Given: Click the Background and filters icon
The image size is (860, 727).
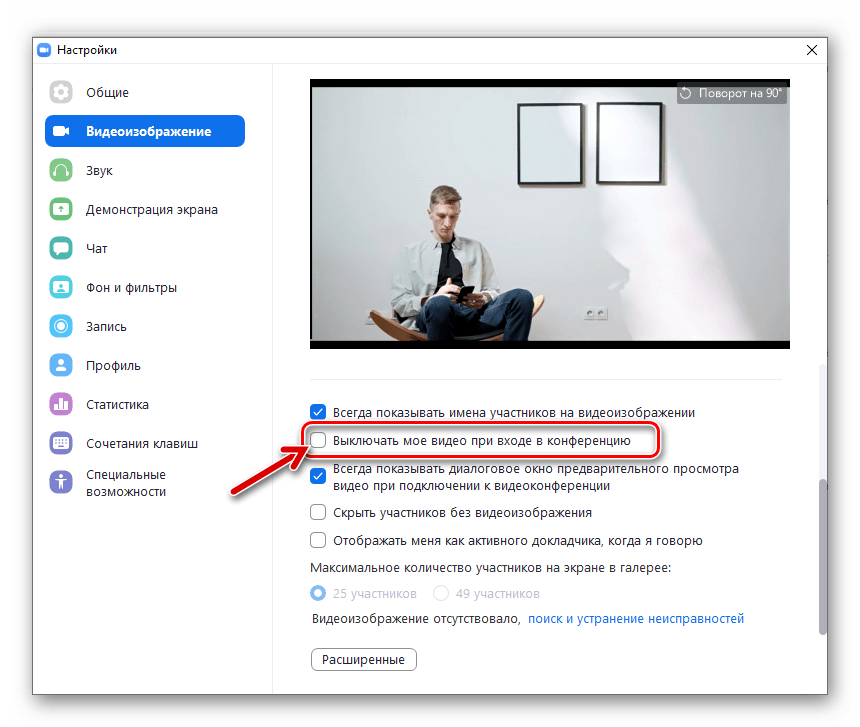Looking at the screenshot, I should tap(61, 287).
